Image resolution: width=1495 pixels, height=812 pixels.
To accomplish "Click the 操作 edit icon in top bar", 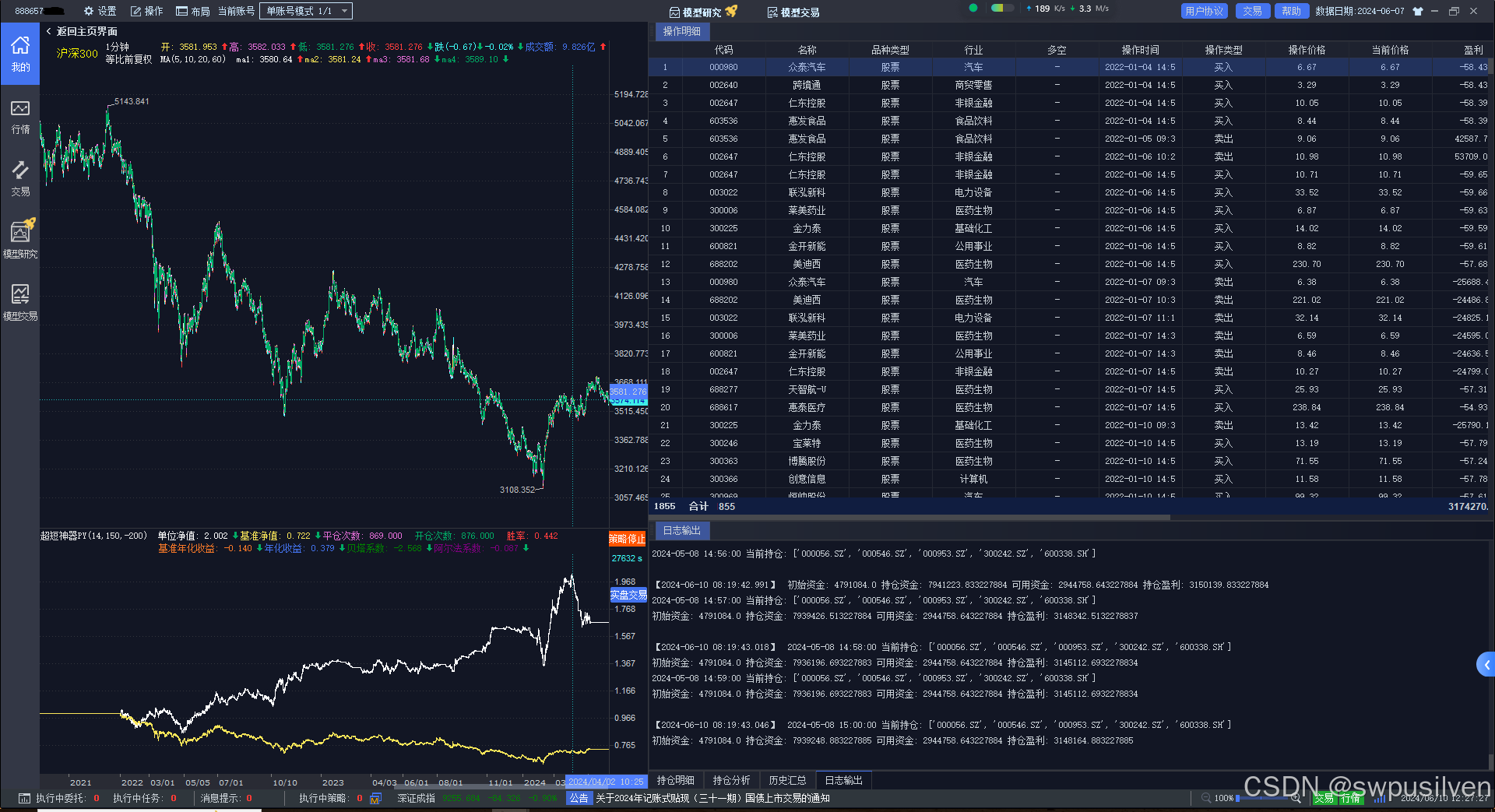I will point(146,11).
